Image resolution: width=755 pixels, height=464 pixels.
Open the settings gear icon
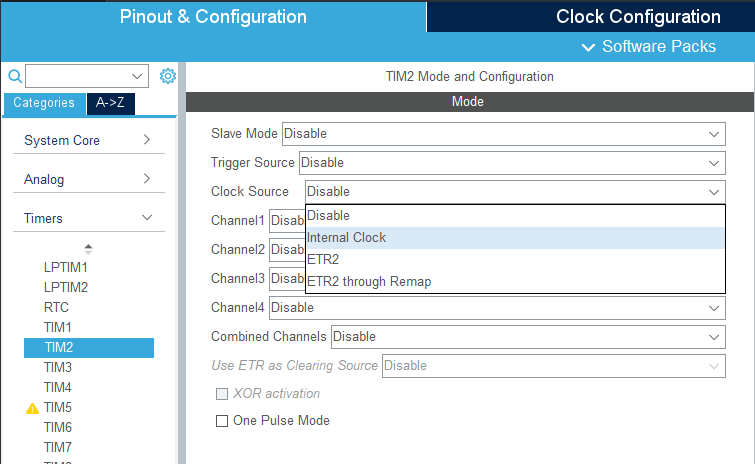click(x=168, y=76)
